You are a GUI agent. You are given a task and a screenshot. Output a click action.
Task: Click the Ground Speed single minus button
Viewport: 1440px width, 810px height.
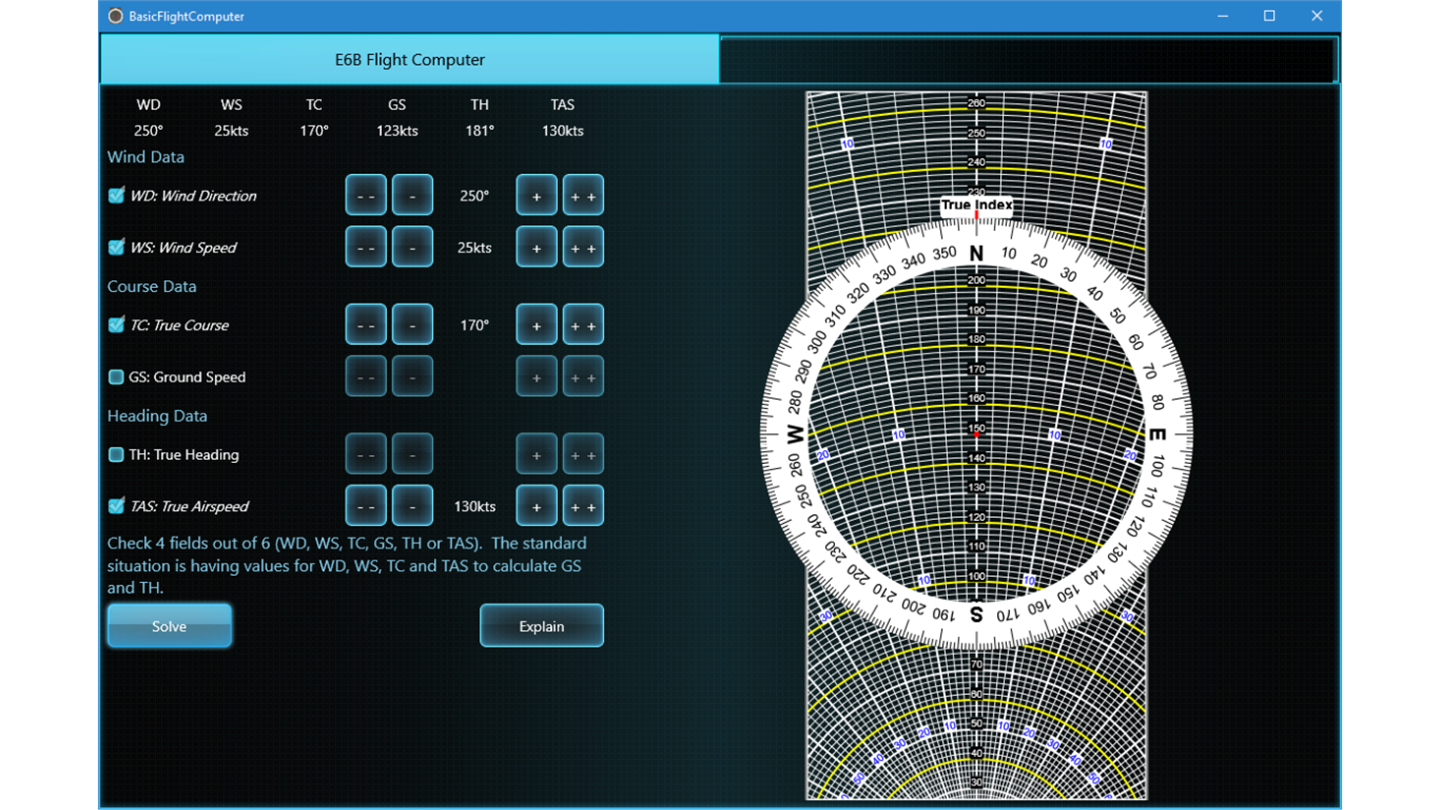(x=412, y=377)
